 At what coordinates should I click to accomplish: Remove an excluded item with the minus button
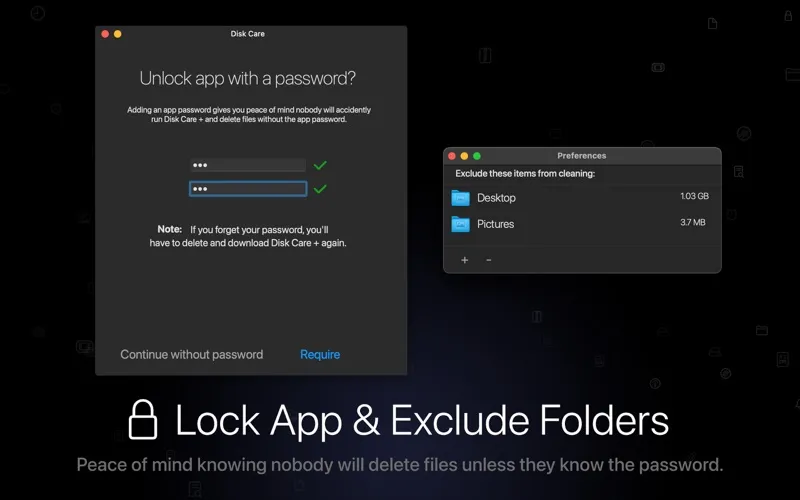pos(489,260)
